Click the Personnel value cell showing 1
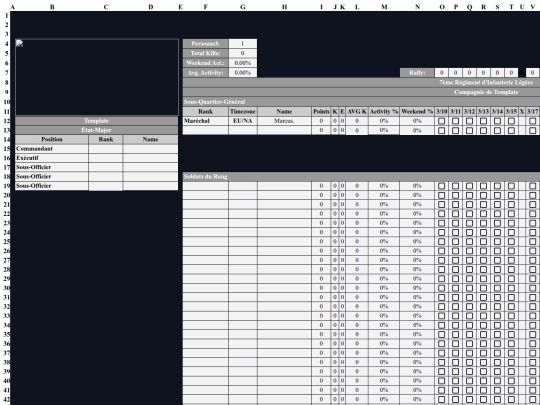 click(243, 43)
